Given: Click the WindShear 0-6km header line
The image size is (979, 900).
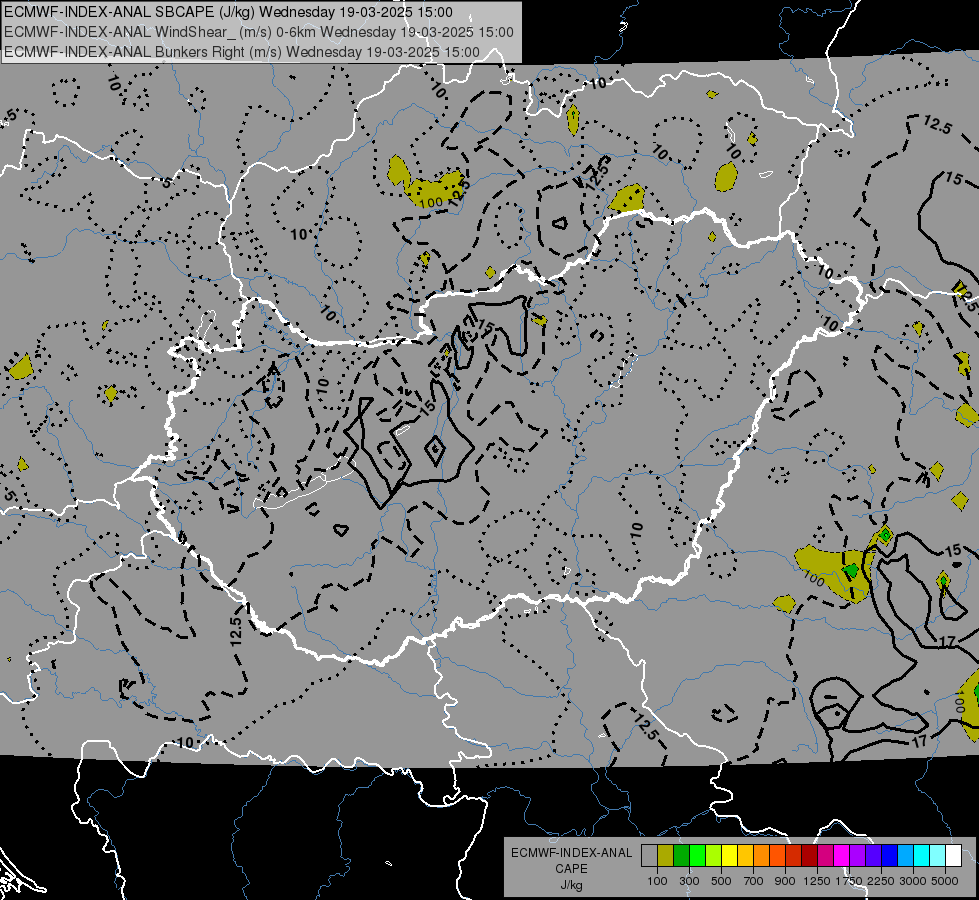Looking at the screenshot, I should [x=258, y=32].
